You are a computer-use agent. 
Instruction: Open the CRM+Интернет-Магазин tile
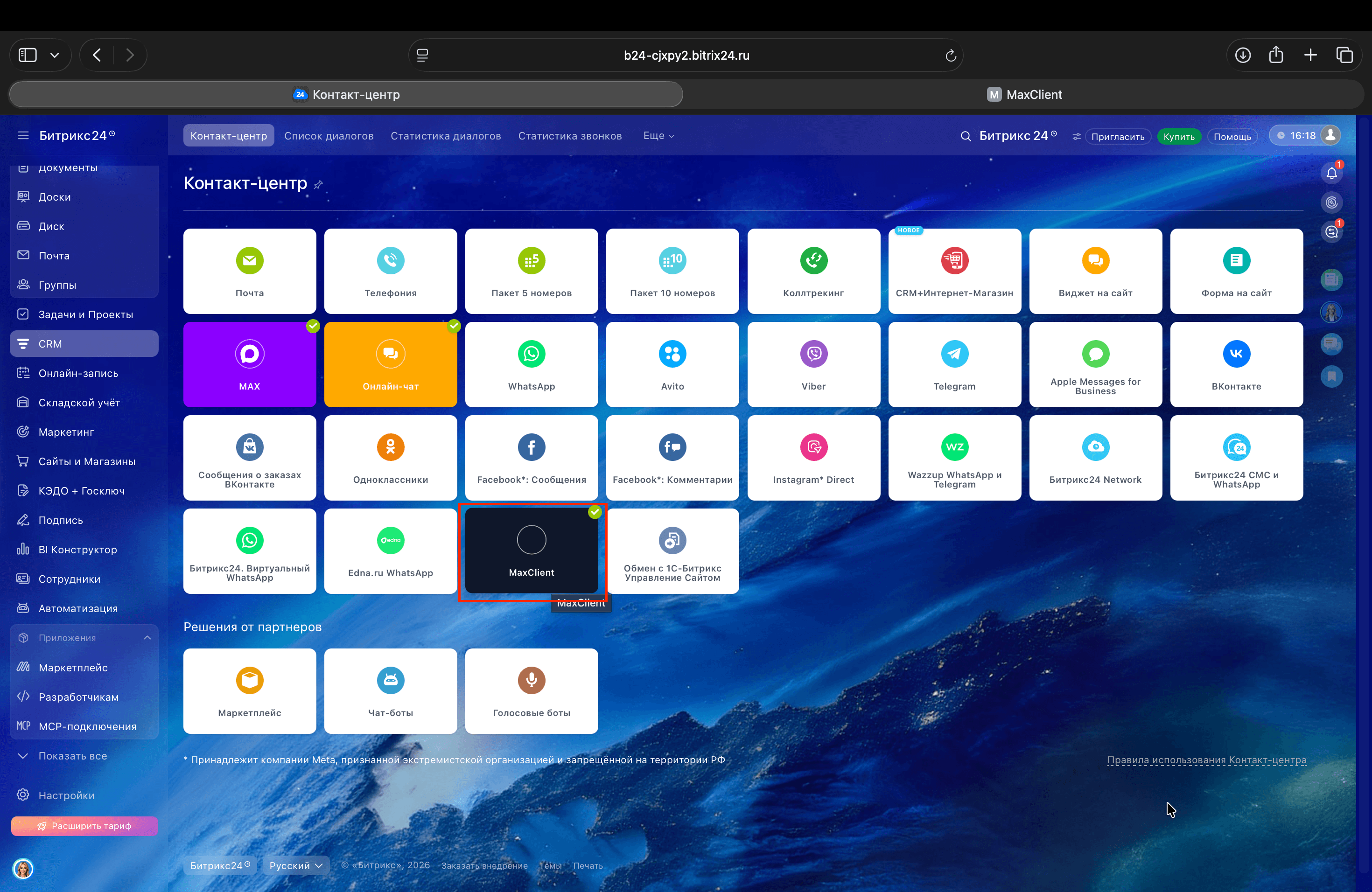955,271
